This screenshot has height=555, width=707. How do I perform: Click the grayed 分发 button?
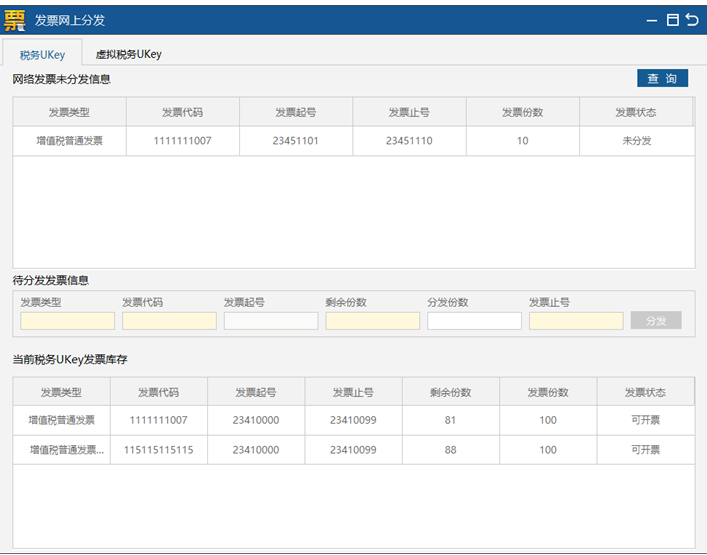(656, 321)
